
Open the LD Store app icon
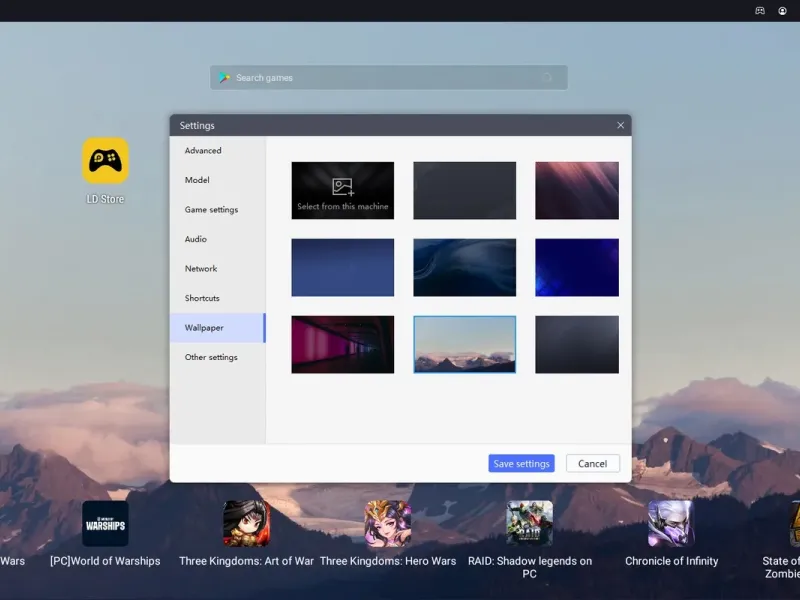click(105, 160)
